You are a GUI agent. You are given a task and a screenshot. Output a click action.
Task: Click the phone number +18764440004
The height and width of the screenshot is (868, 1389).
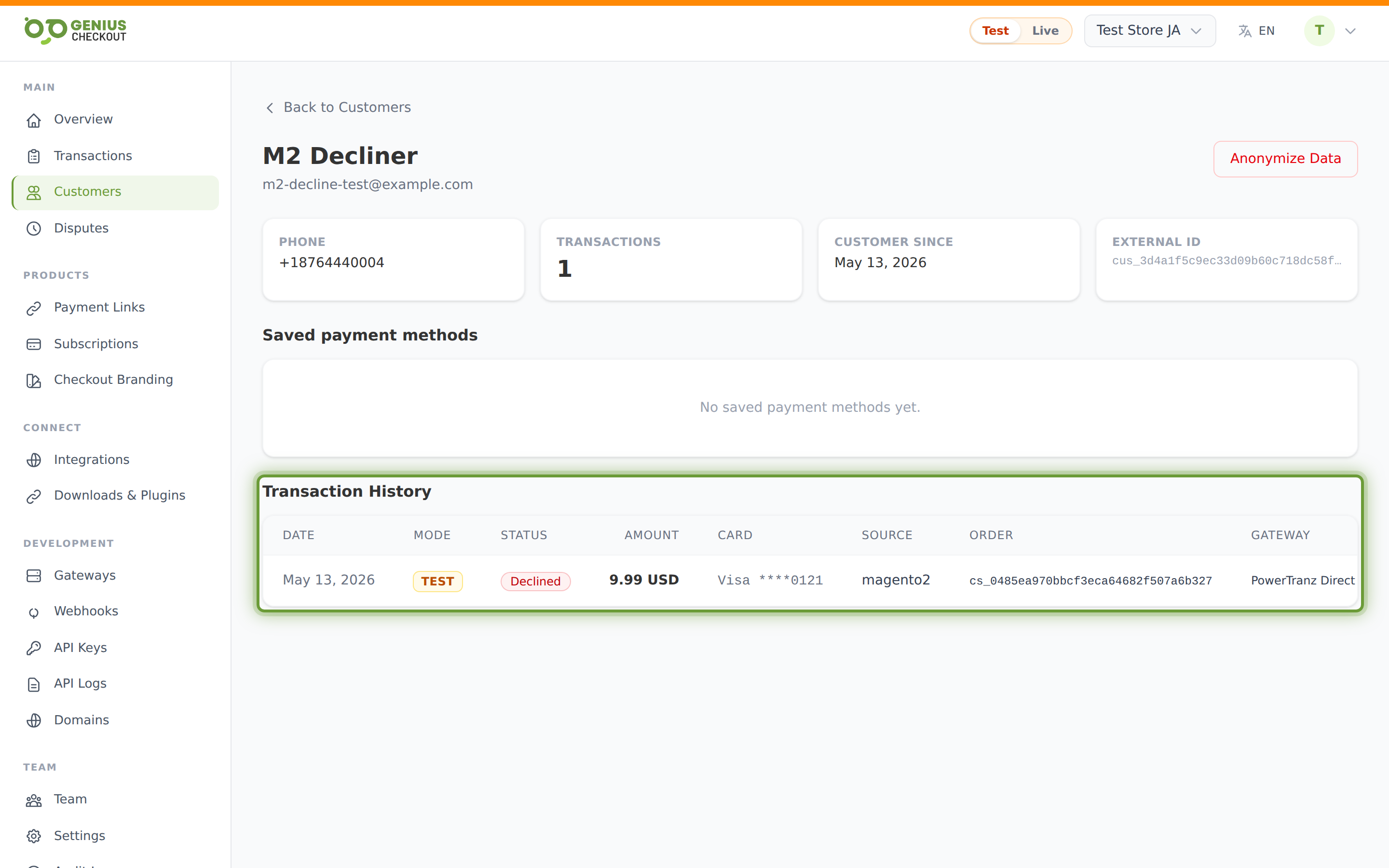pyautogui.click(x=331, y=262)
